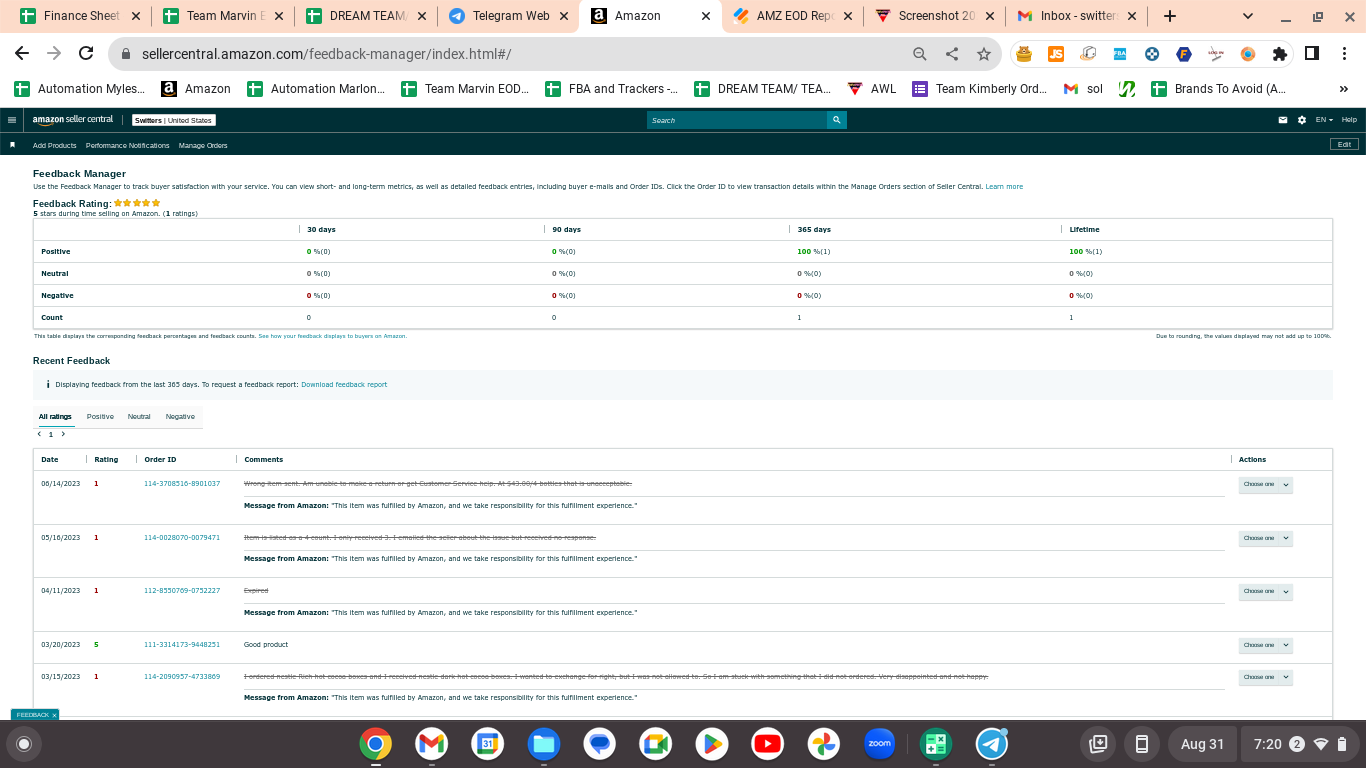Follow the Learn more link
Screen dimensions: 1366x768
click(x=1004, y=187)
